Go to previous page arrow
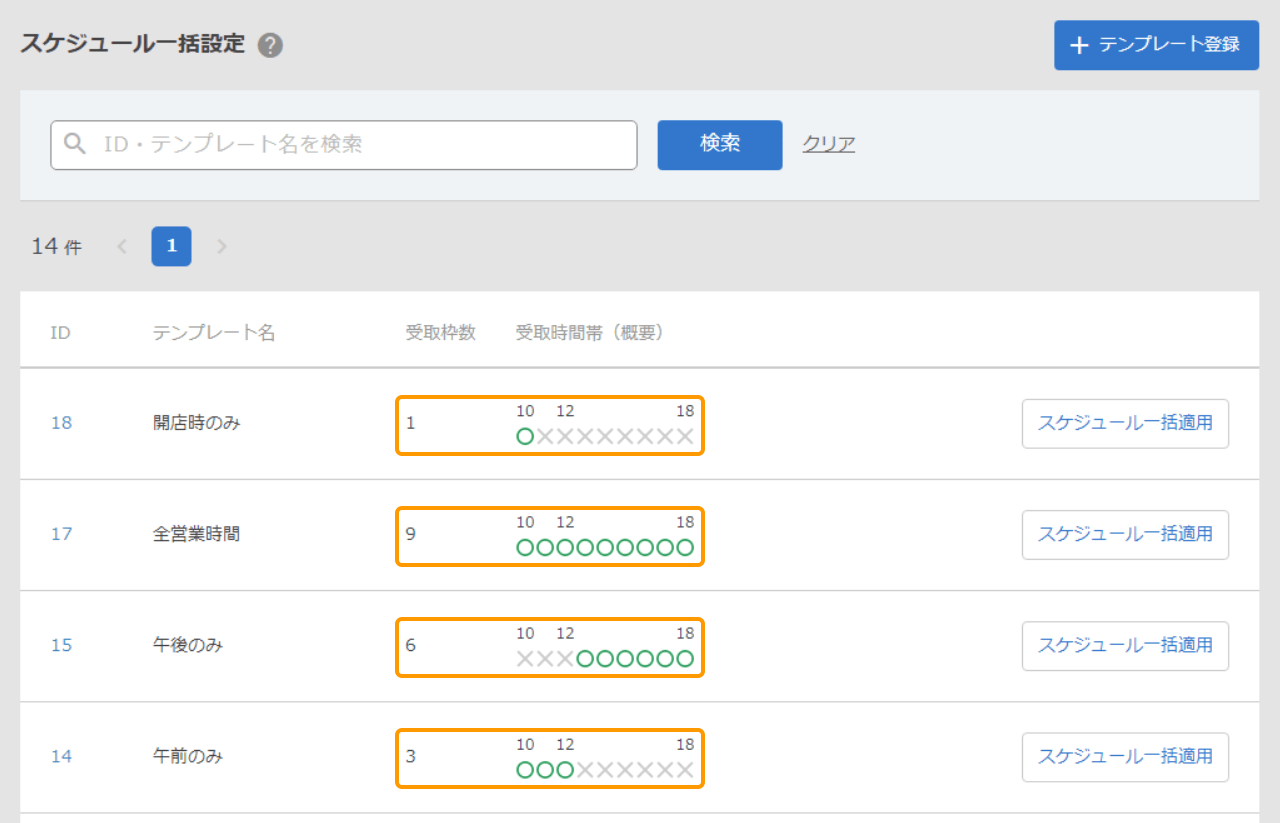The image size is (1280, 823). [122, 246]
